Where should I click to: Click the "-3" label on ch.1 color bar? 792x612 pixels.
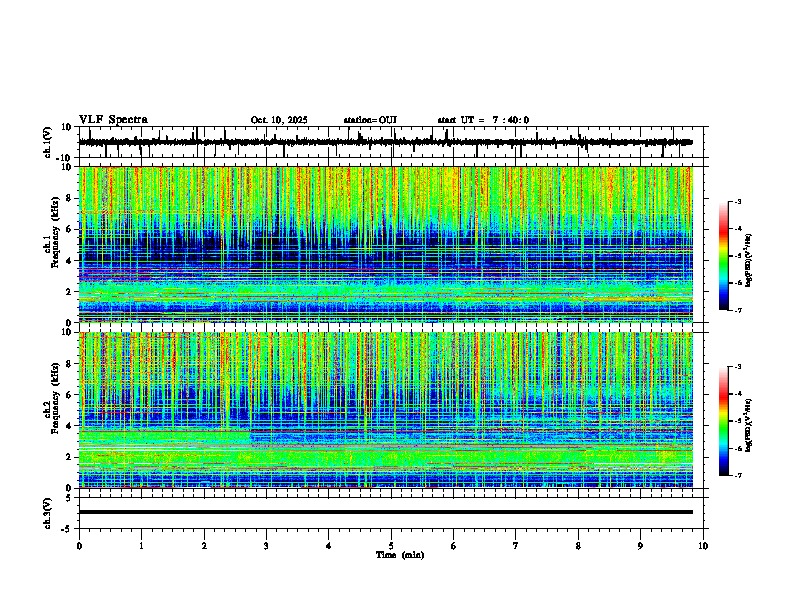(738, 202)
